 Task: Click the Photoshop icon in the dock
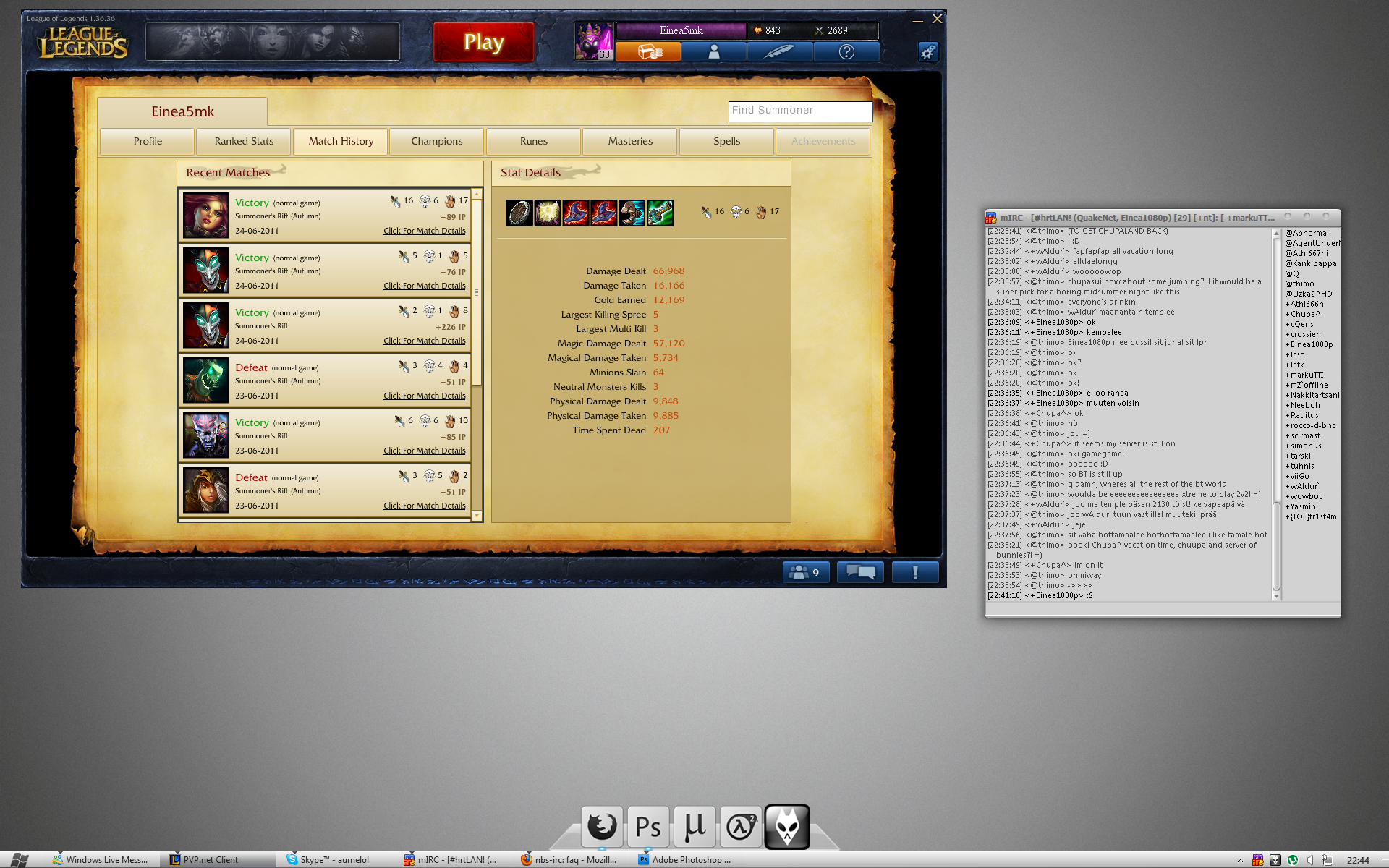point(647,827)
